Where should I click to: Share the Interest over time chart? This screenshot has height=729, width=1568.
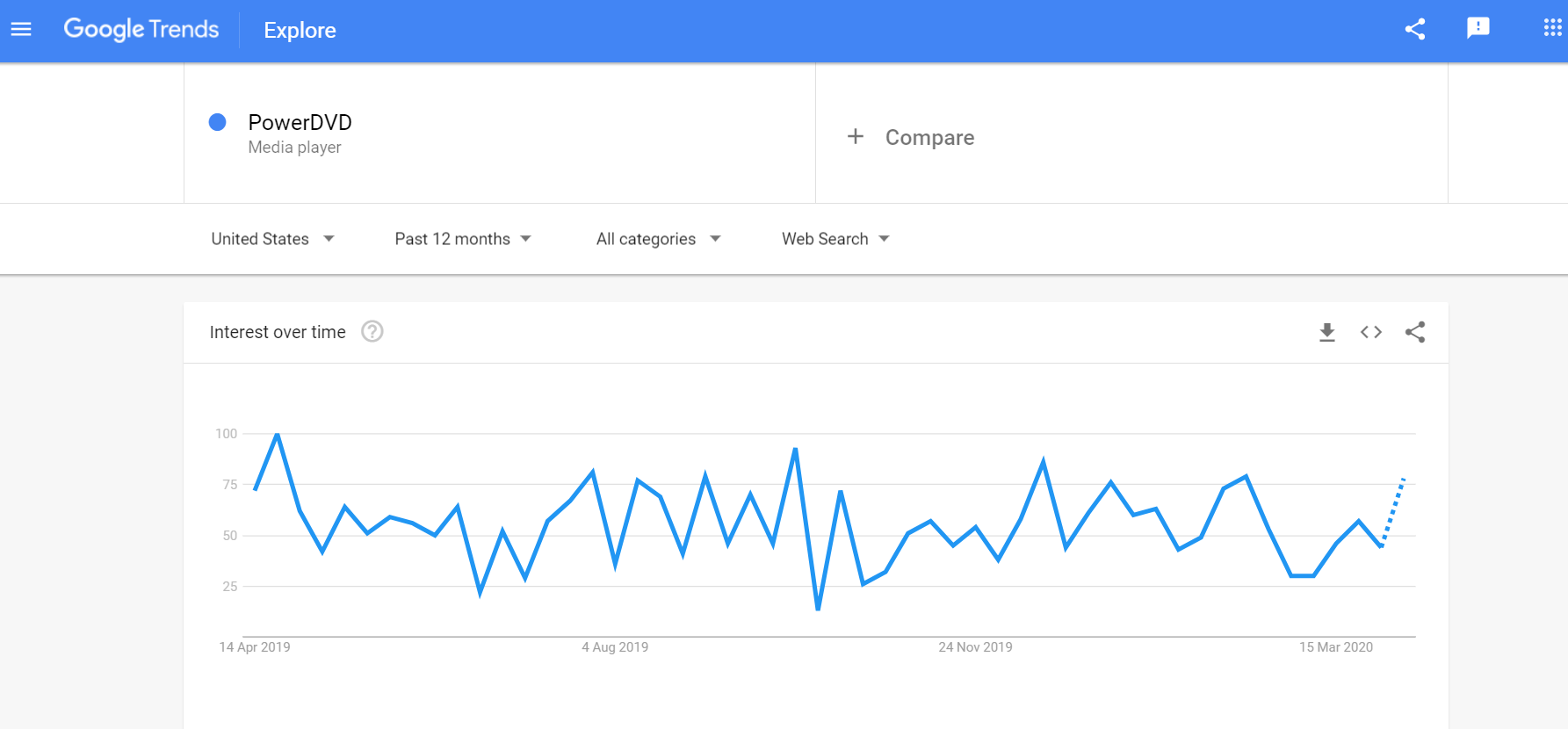[x=1415, y=332]
